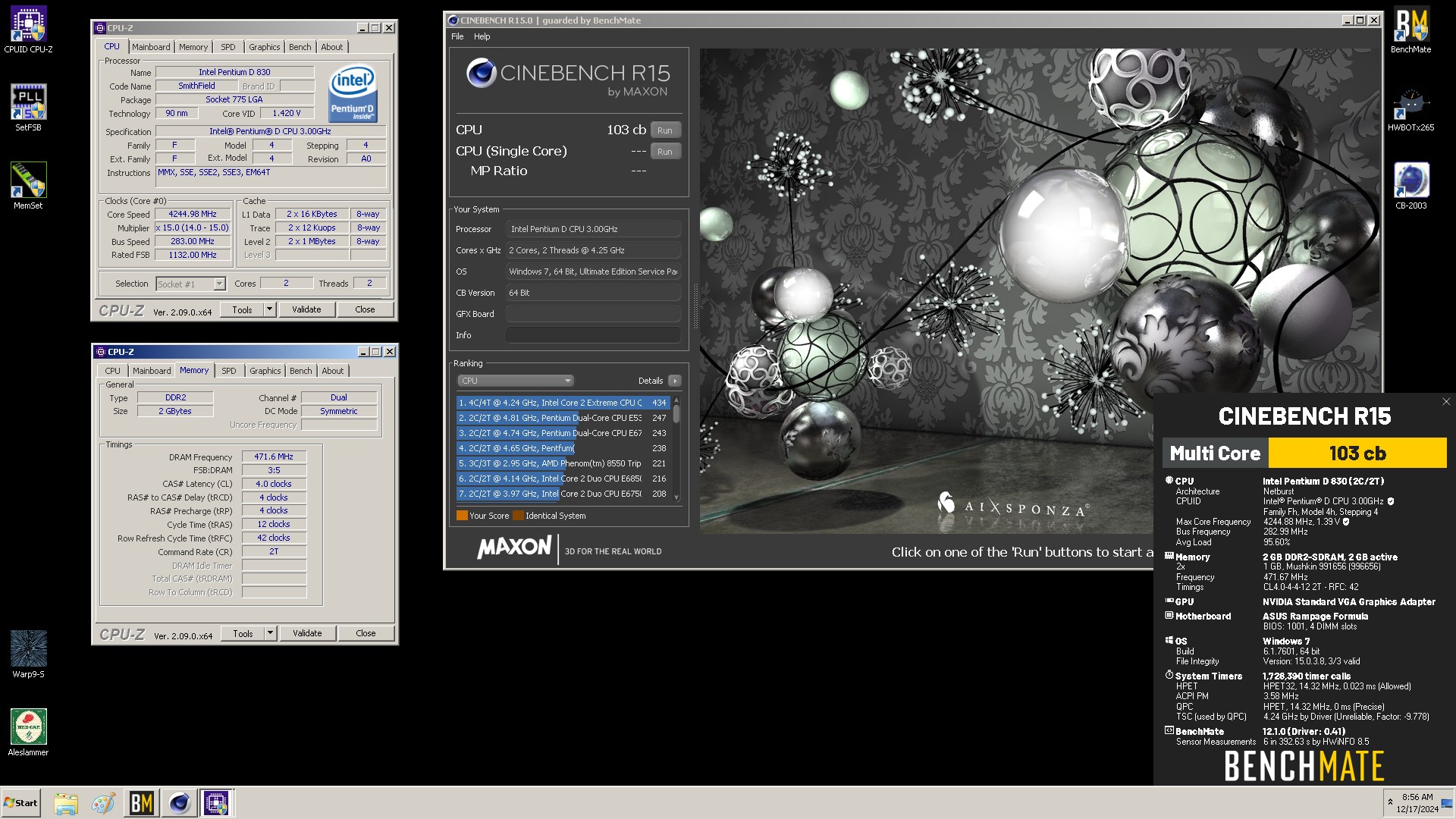
Task: Open SPD tab in top CPU-Z
Action: (x=228, y=47)
